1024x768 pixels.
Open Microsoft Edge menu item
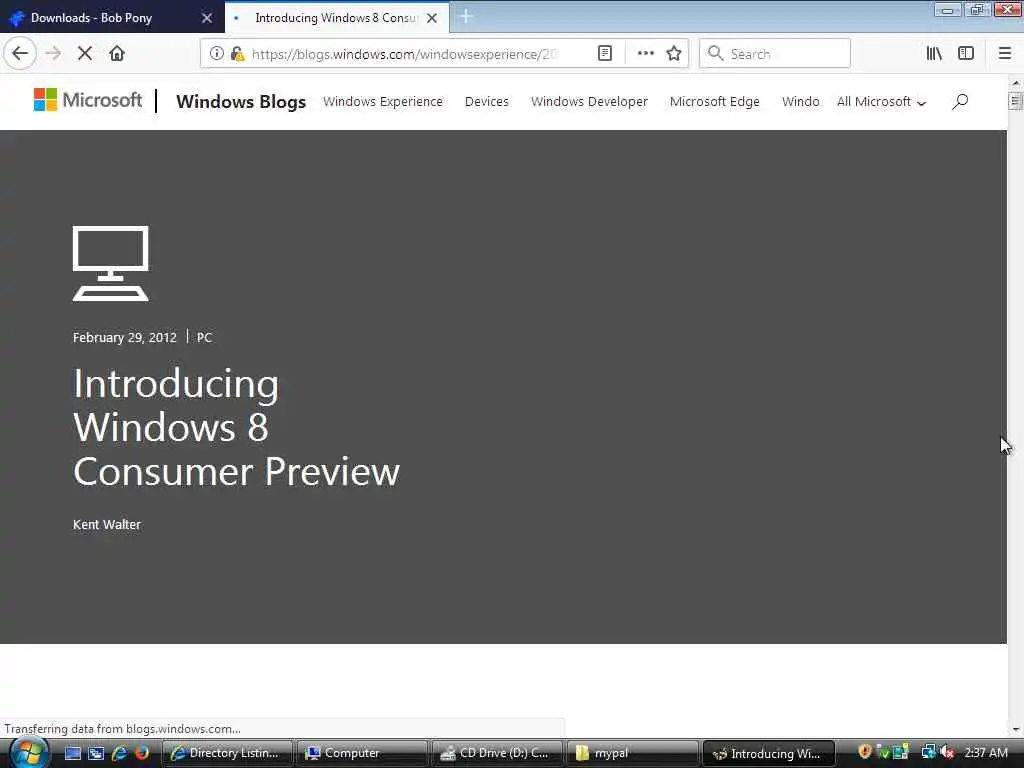tap(714, 102)
